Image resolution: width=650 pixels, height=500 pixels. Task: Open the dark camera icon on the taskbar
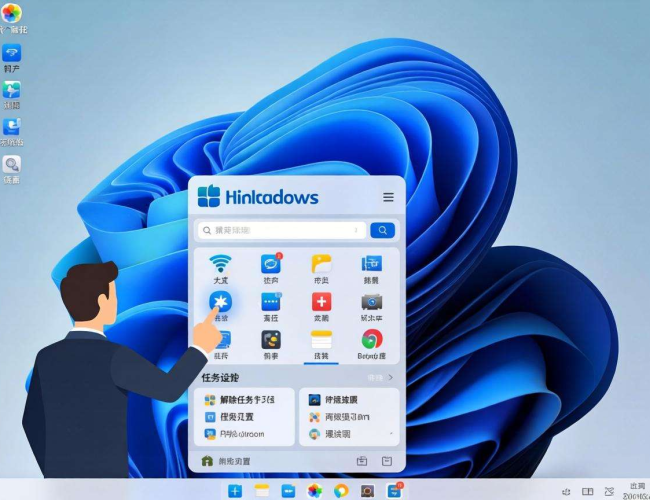368,491
